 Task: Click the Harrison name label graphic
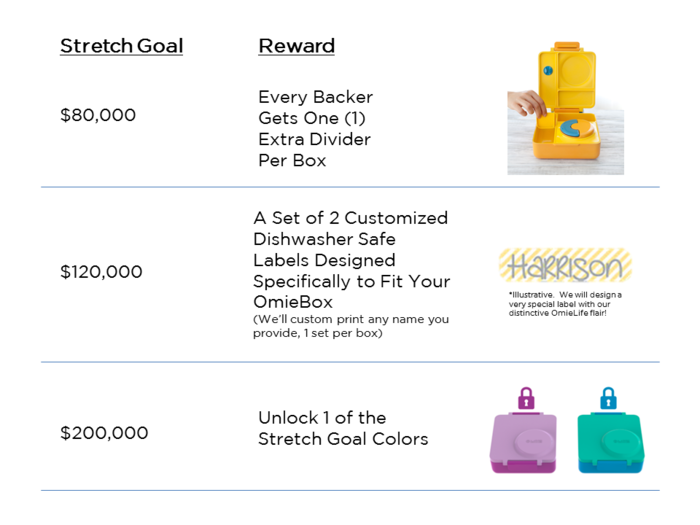point(565,266)
